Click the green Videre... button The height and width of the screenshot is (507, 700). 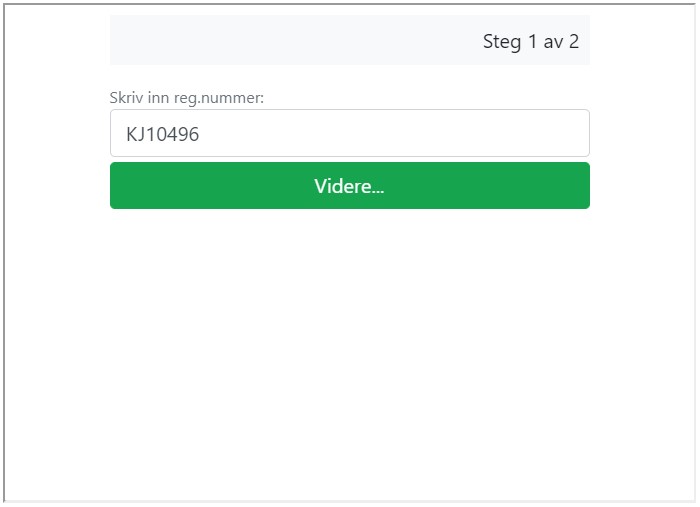(x=350, y=186)
